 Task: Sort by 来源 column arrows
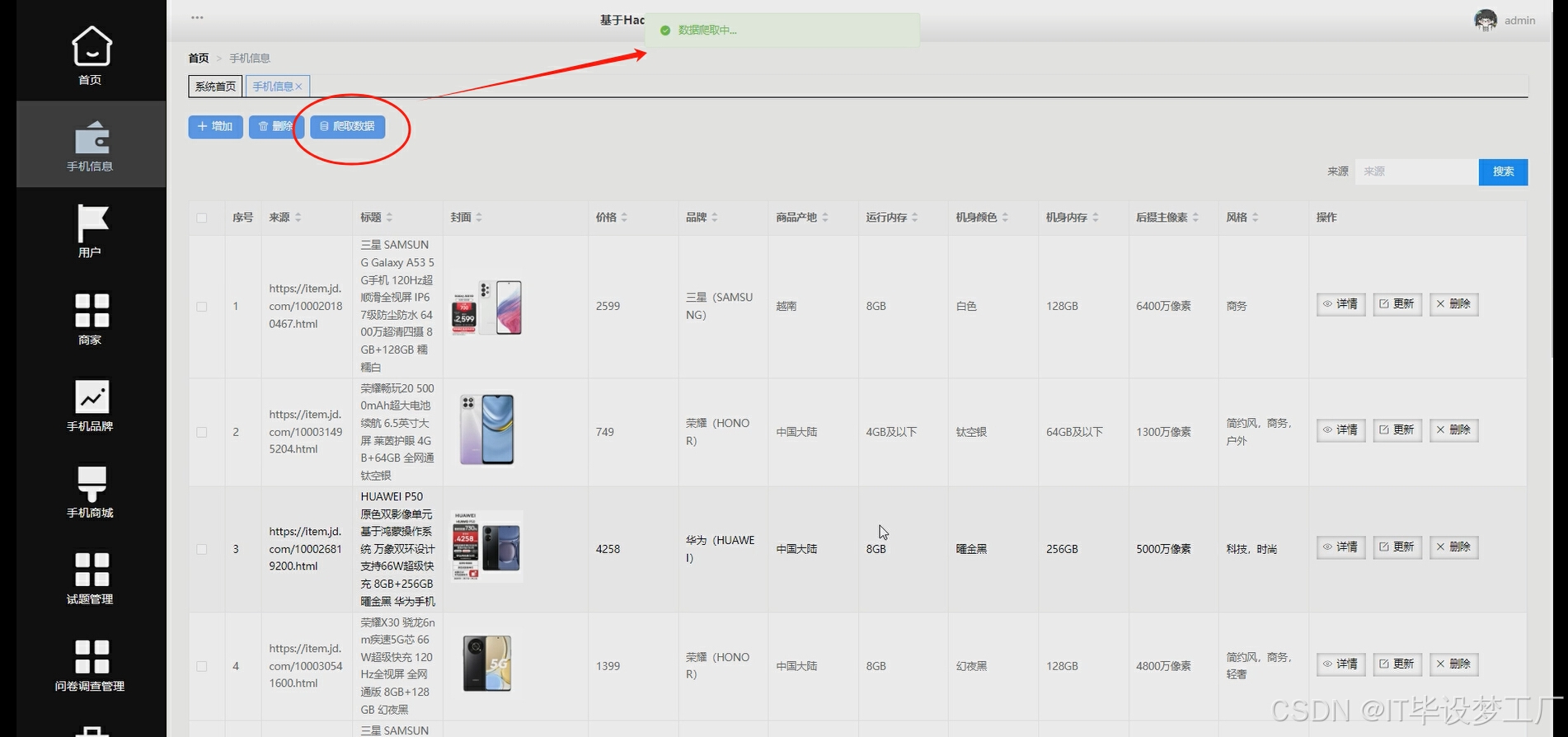click(x=298, y=218)
